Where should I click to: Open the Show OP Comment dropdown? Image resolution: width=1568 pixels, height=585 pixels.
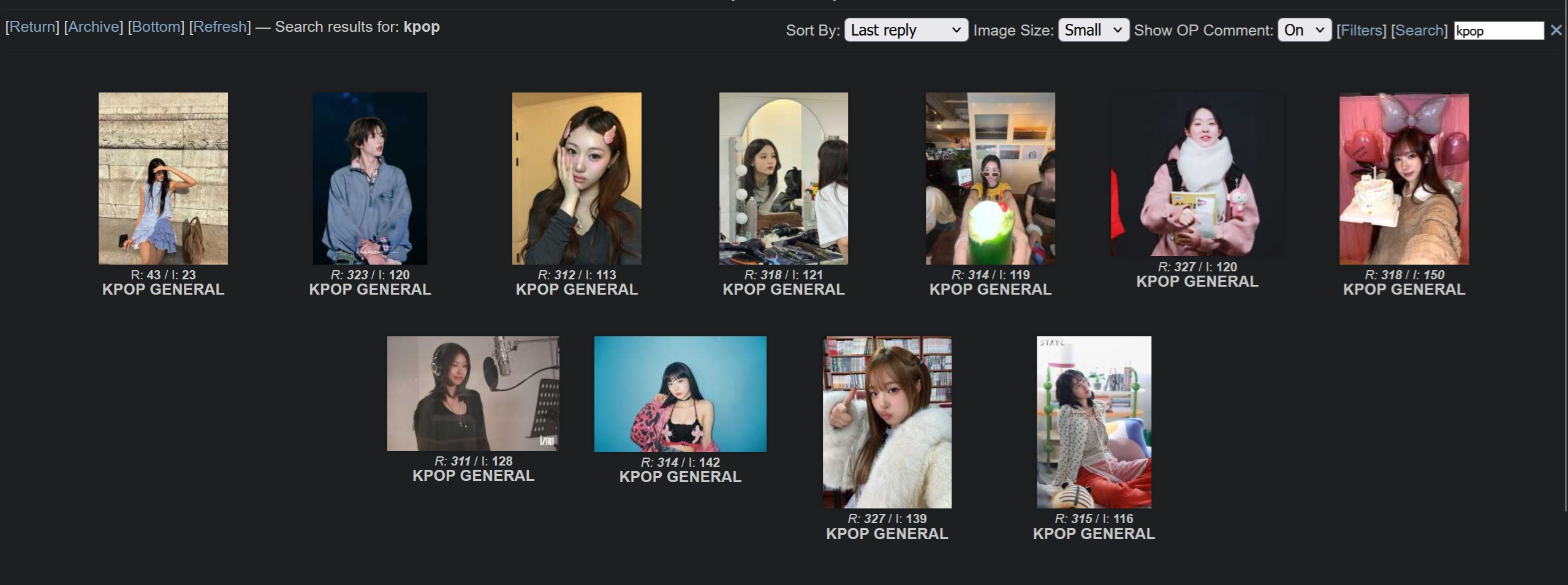pyautogui.click(x=1305, y=30)
